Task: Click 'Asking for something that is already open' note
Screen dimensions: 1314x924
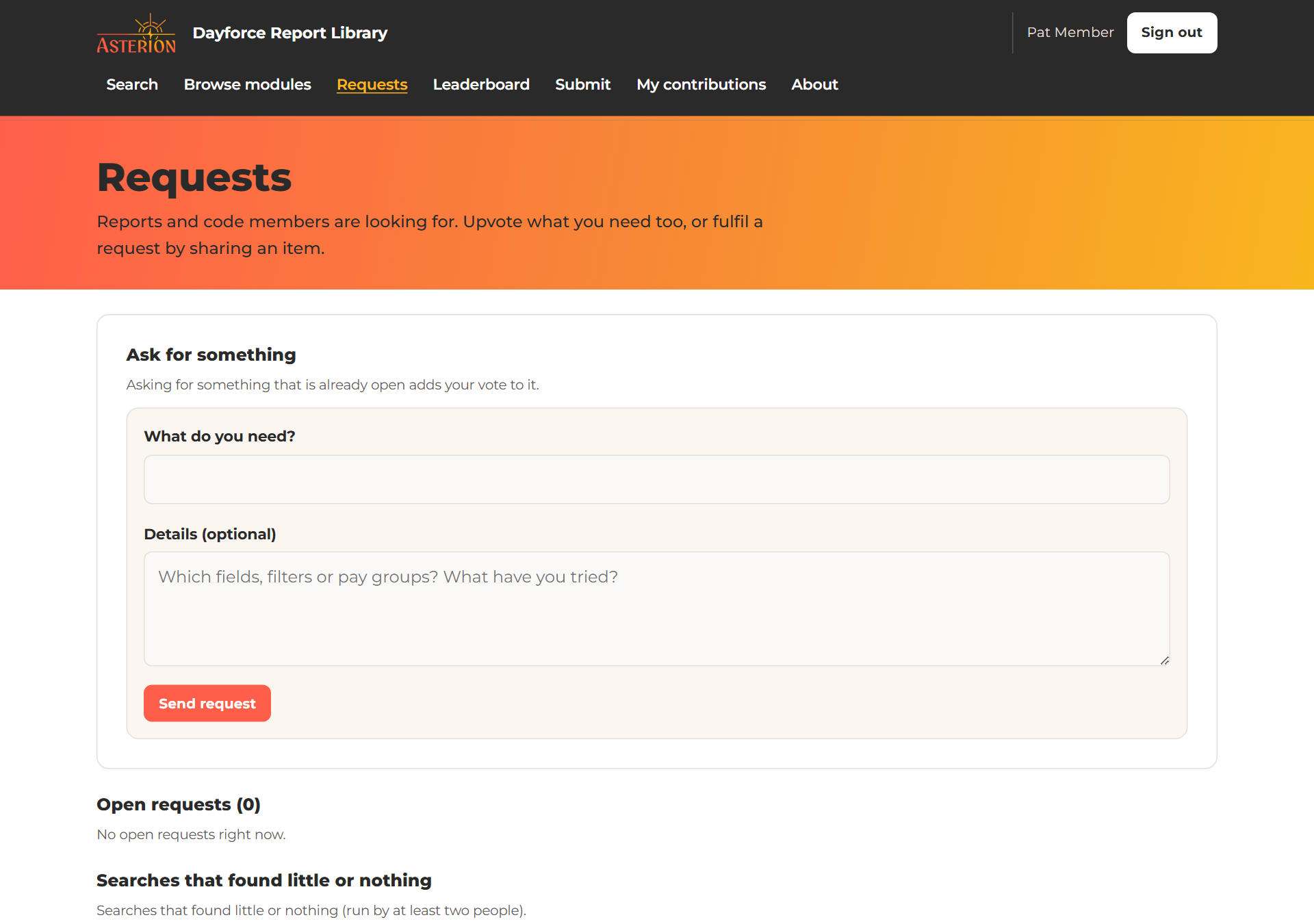Action: (333, 385)
